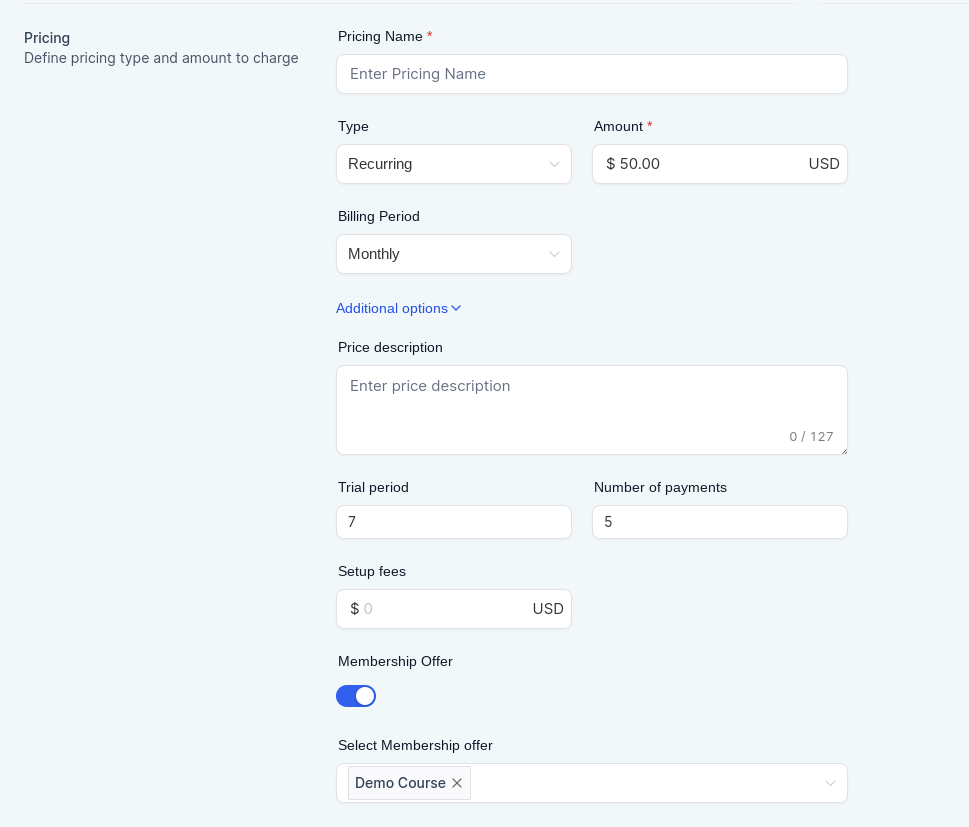This screenshot has width=969, height=827.
Task: Click the Pricing Name input field
Action: (x=592, y=74)
